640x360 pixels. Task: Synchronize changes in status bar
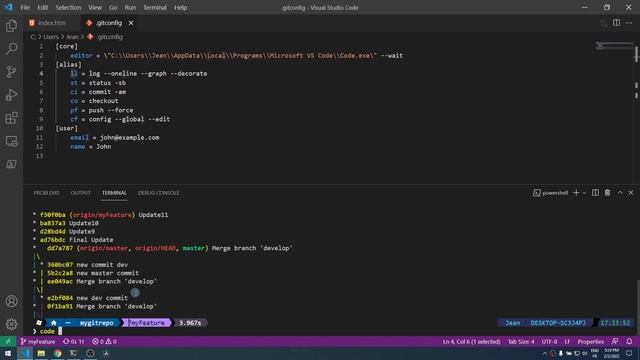pyautogui.click(x=73, y=342)
